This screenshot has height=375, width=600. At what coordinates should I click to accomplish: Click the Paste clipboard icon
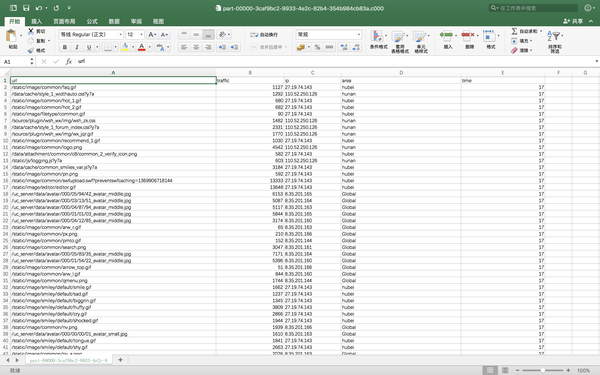[11, 36]
